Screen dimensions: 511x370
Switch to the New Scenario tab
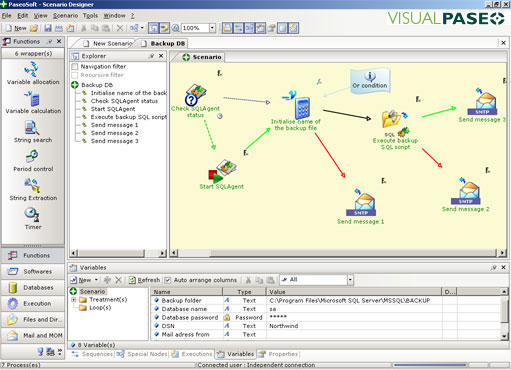tap(108, 43)
